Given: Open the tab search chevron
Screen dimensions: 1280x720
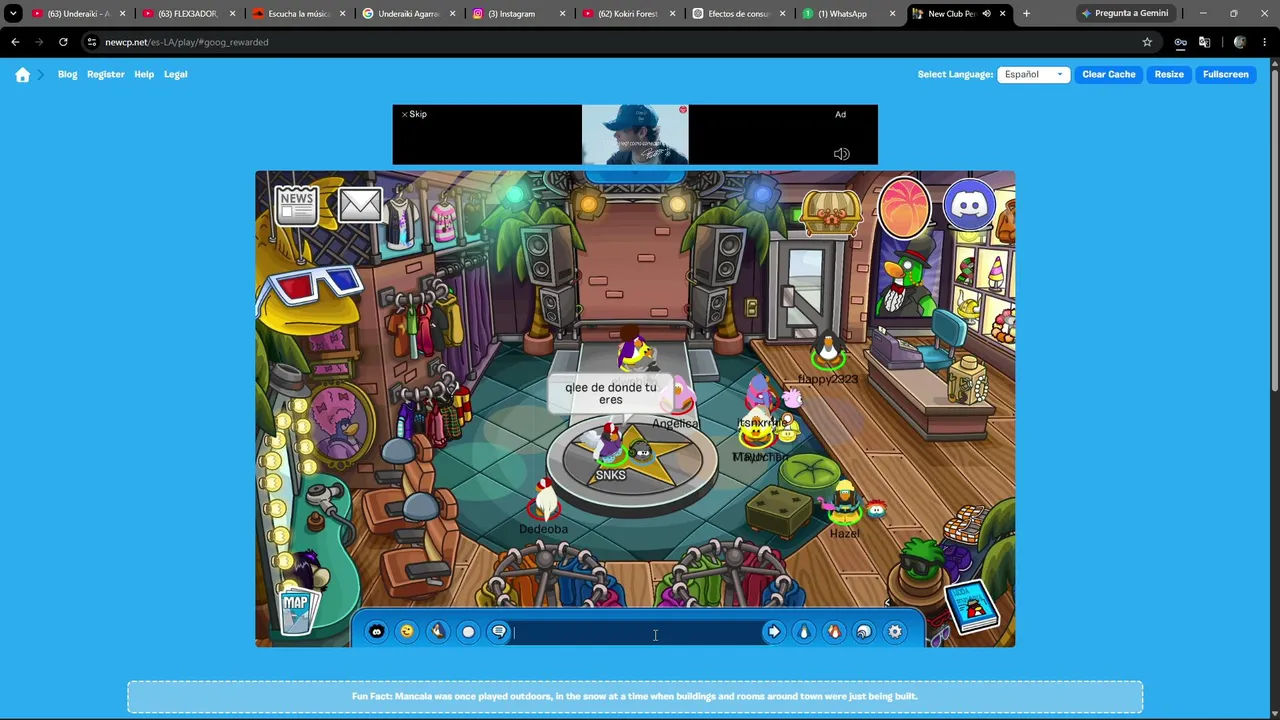Looking at the screenshot, I should [x=13, y=14].
